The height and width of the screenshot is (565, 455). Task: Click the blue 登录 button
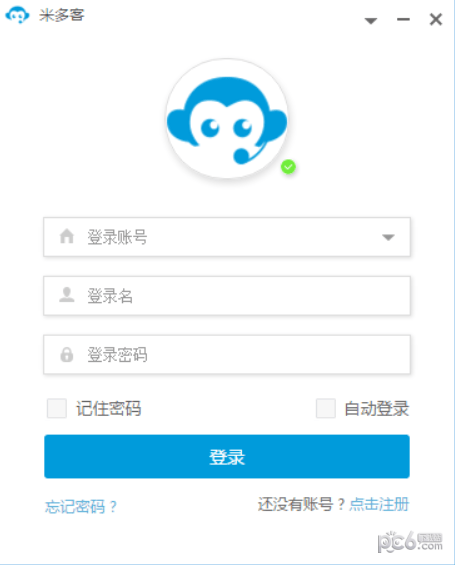227,457
